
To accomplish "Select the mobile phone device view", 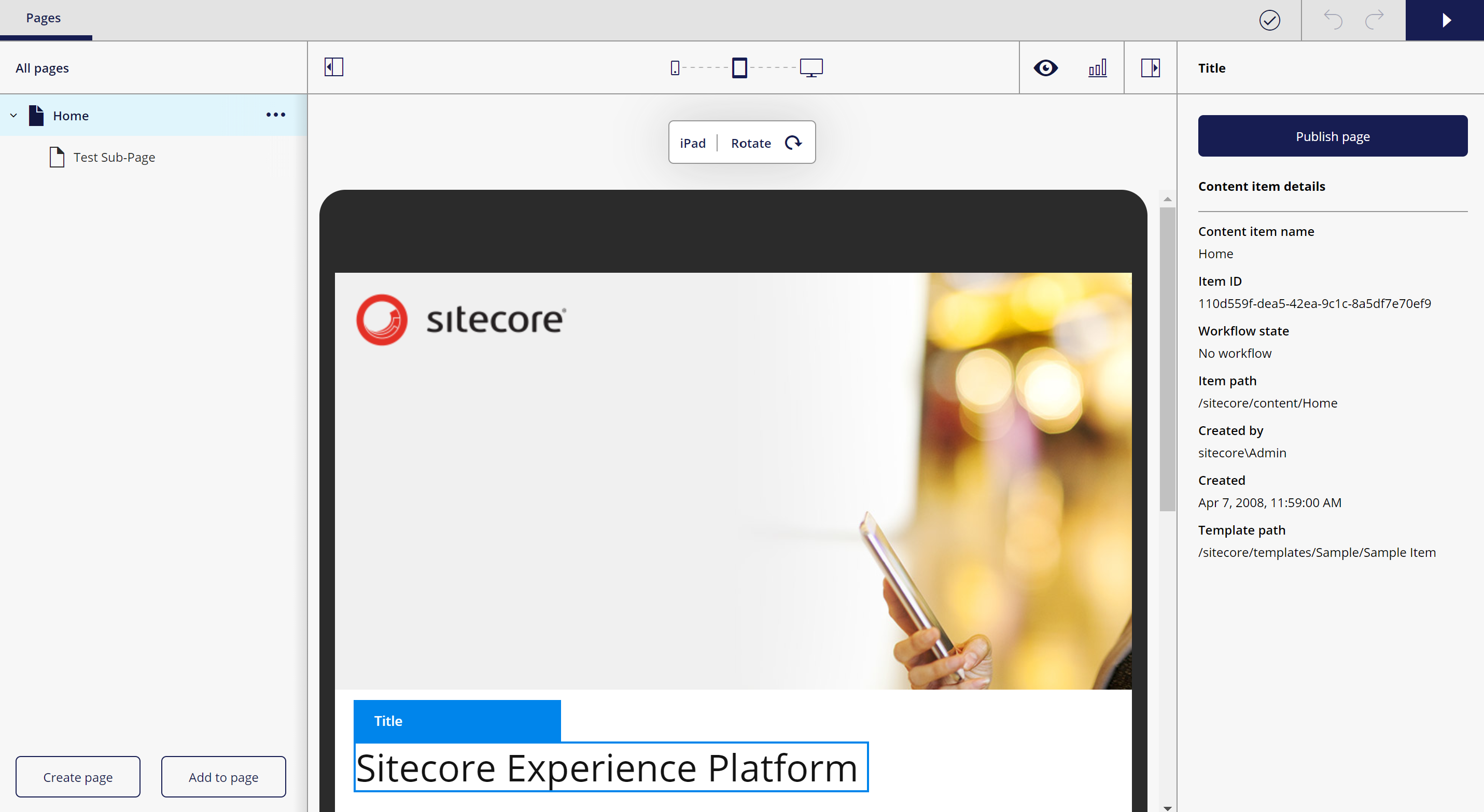I will [x=675, y=68].
